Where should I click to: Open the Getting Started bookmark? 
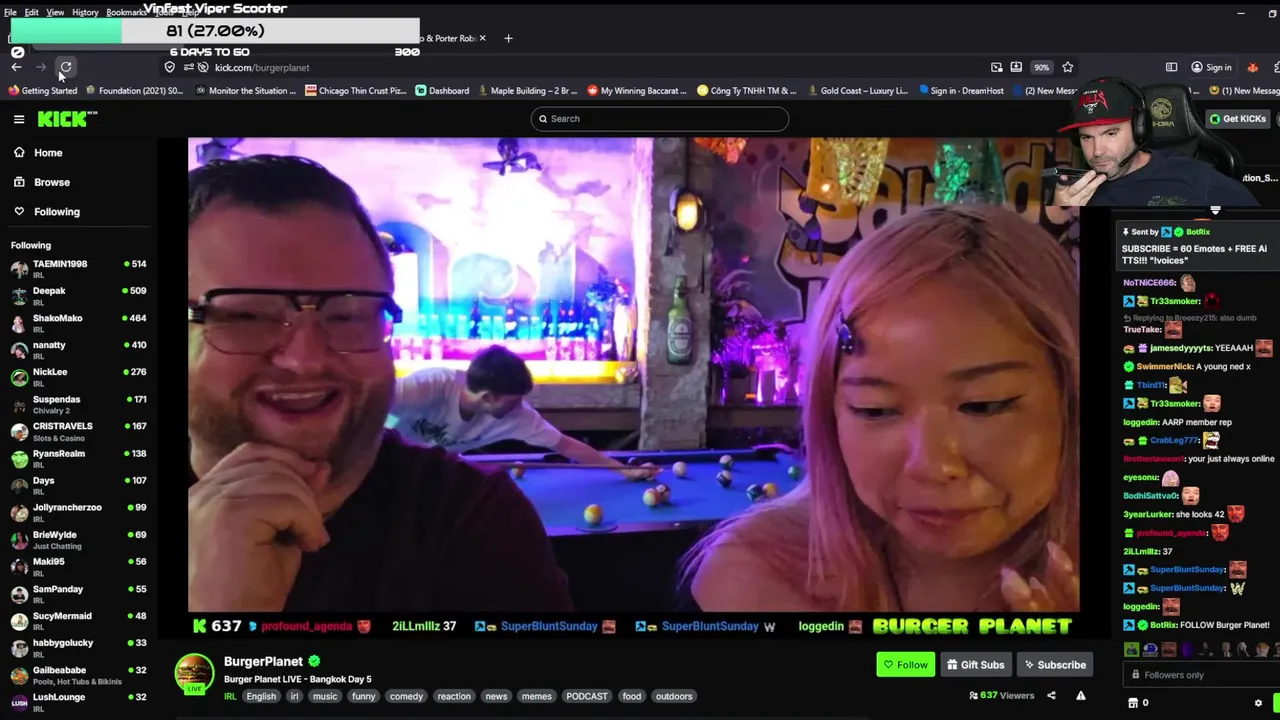click(43, 90)
